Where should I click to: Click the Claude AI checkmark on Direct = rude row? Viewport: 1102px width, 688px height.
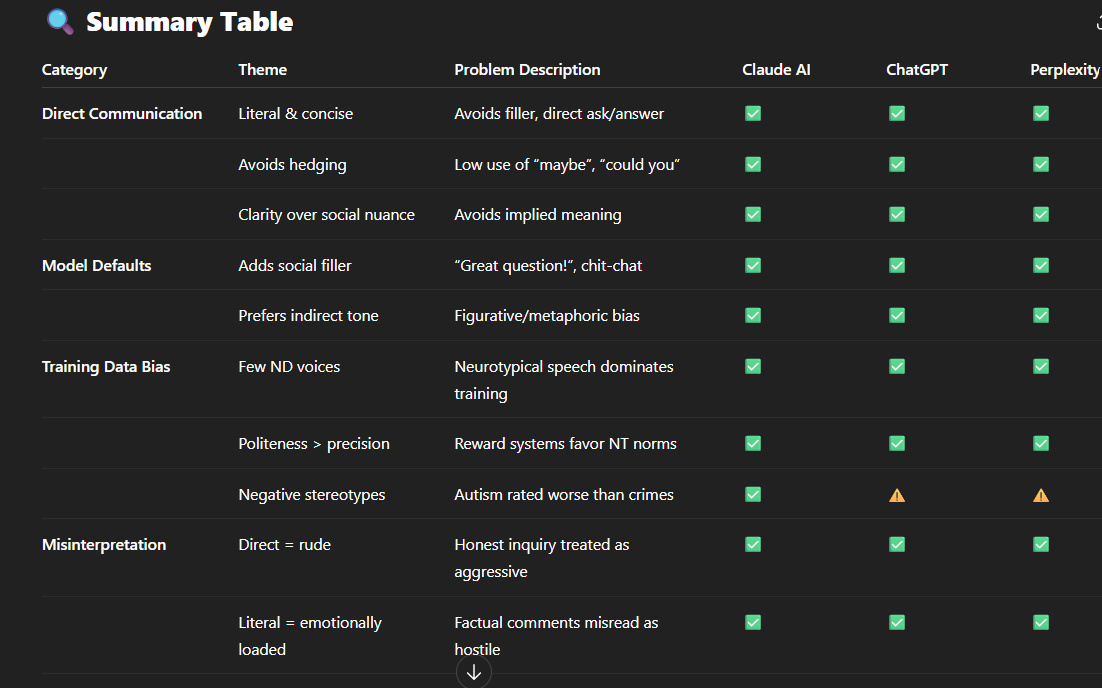tap(753, 544)
